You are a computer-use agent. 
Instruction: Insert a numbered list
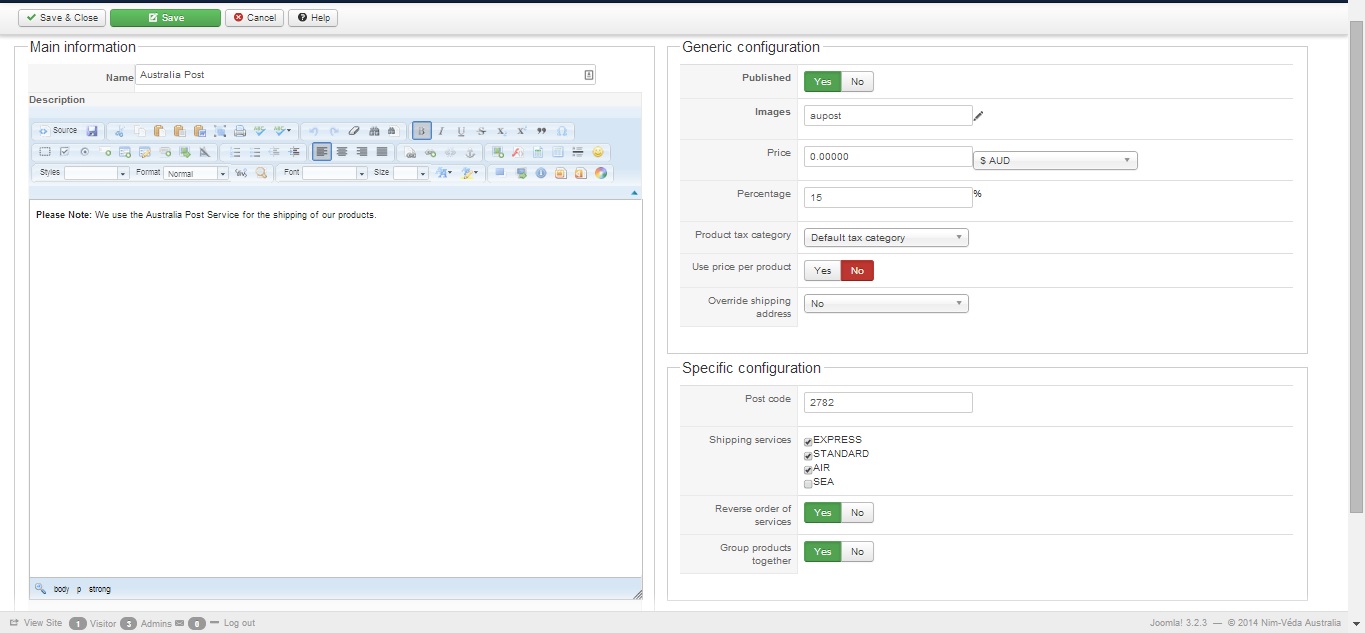coord(235,152)
